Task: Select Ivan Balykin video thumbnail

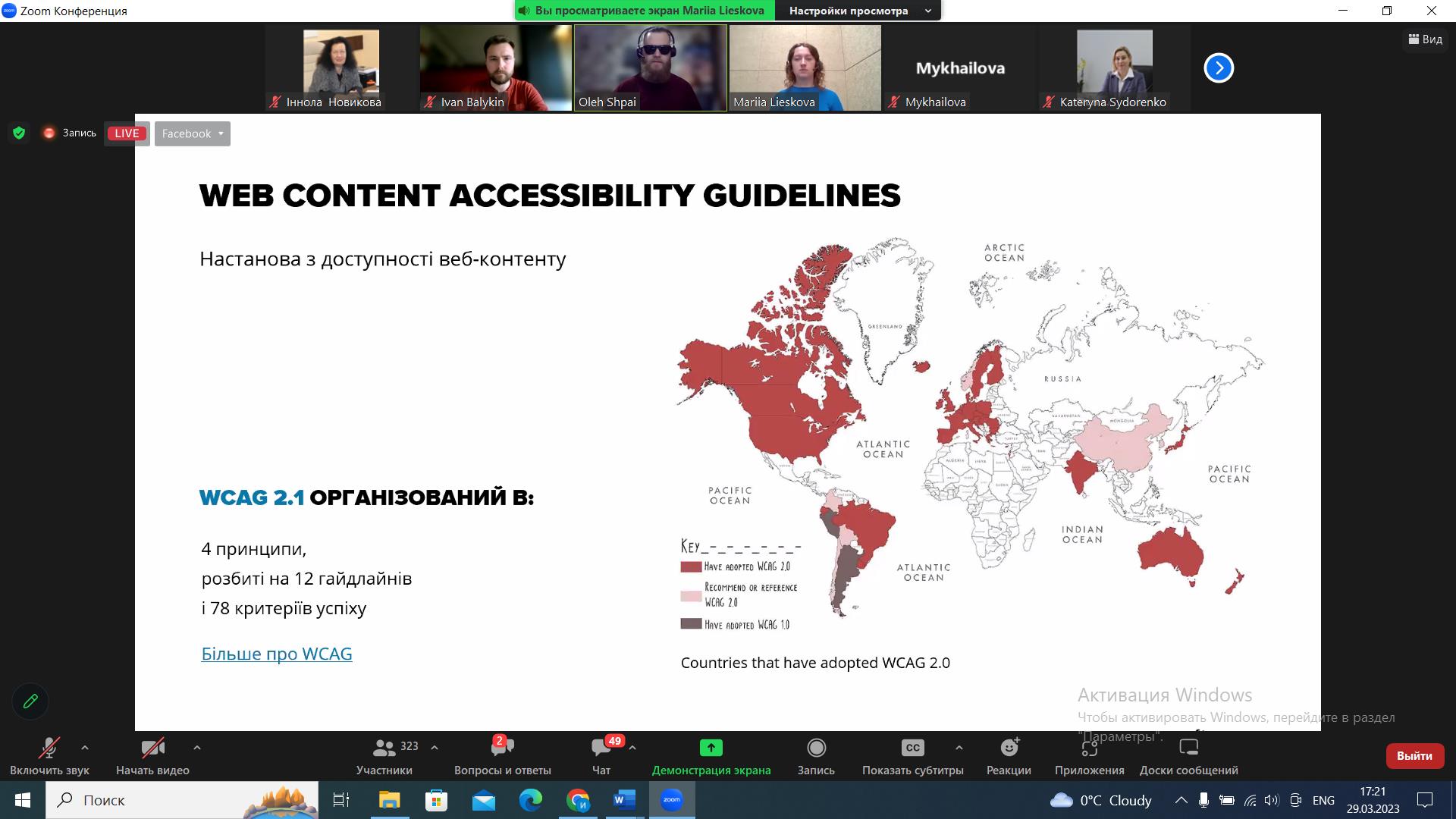Action: [x=496, y=68]
